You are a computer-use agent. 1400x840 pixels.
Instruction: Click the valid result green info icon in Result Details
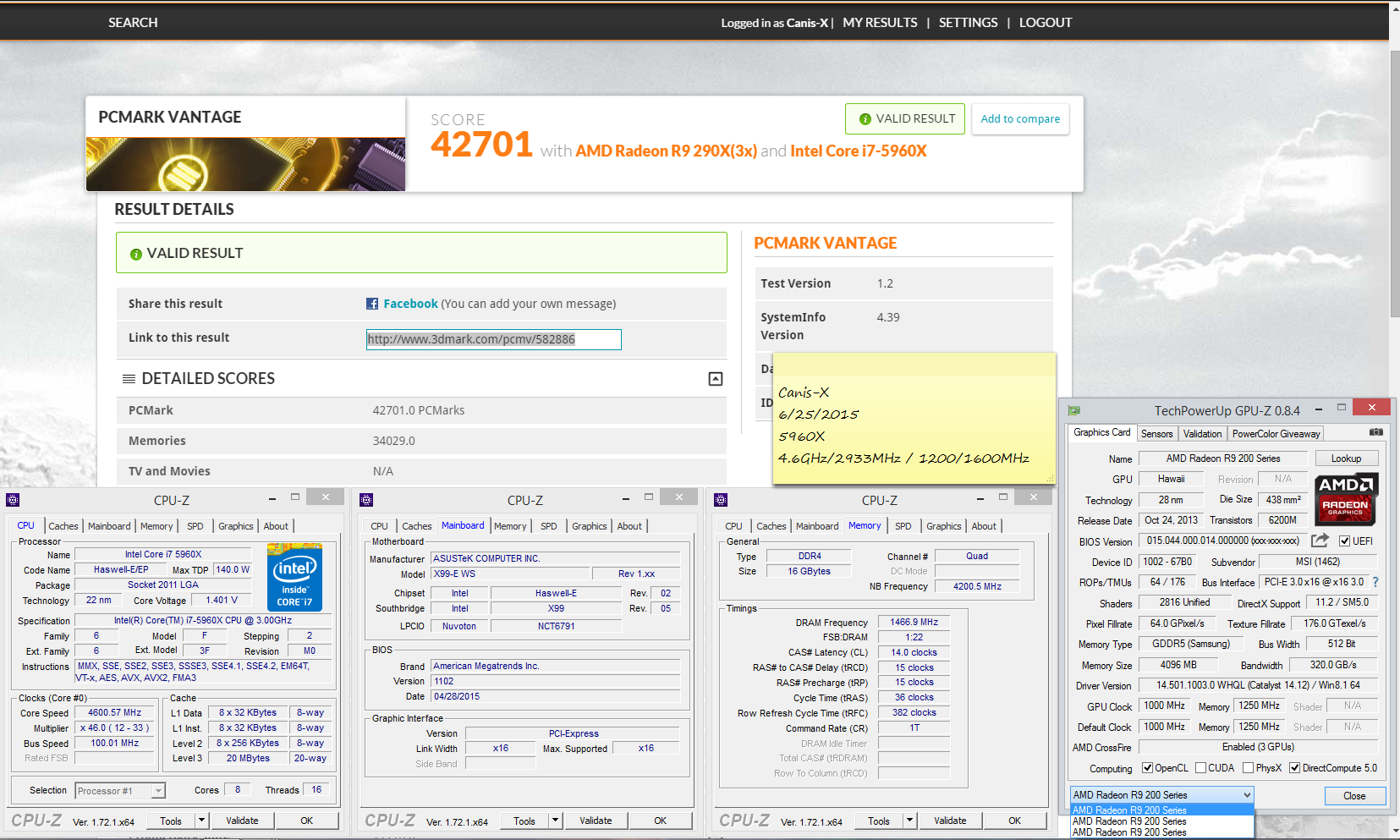click(x=135, y=254)
